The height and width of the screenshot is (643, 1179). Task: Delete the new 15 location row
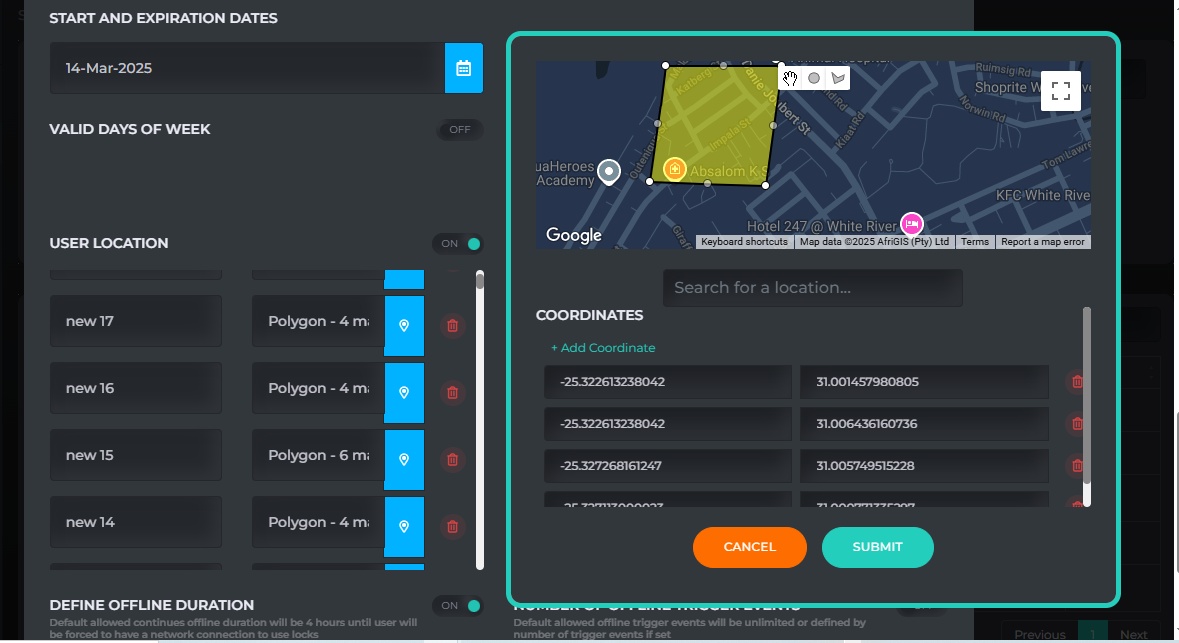[x=453, y=460]
